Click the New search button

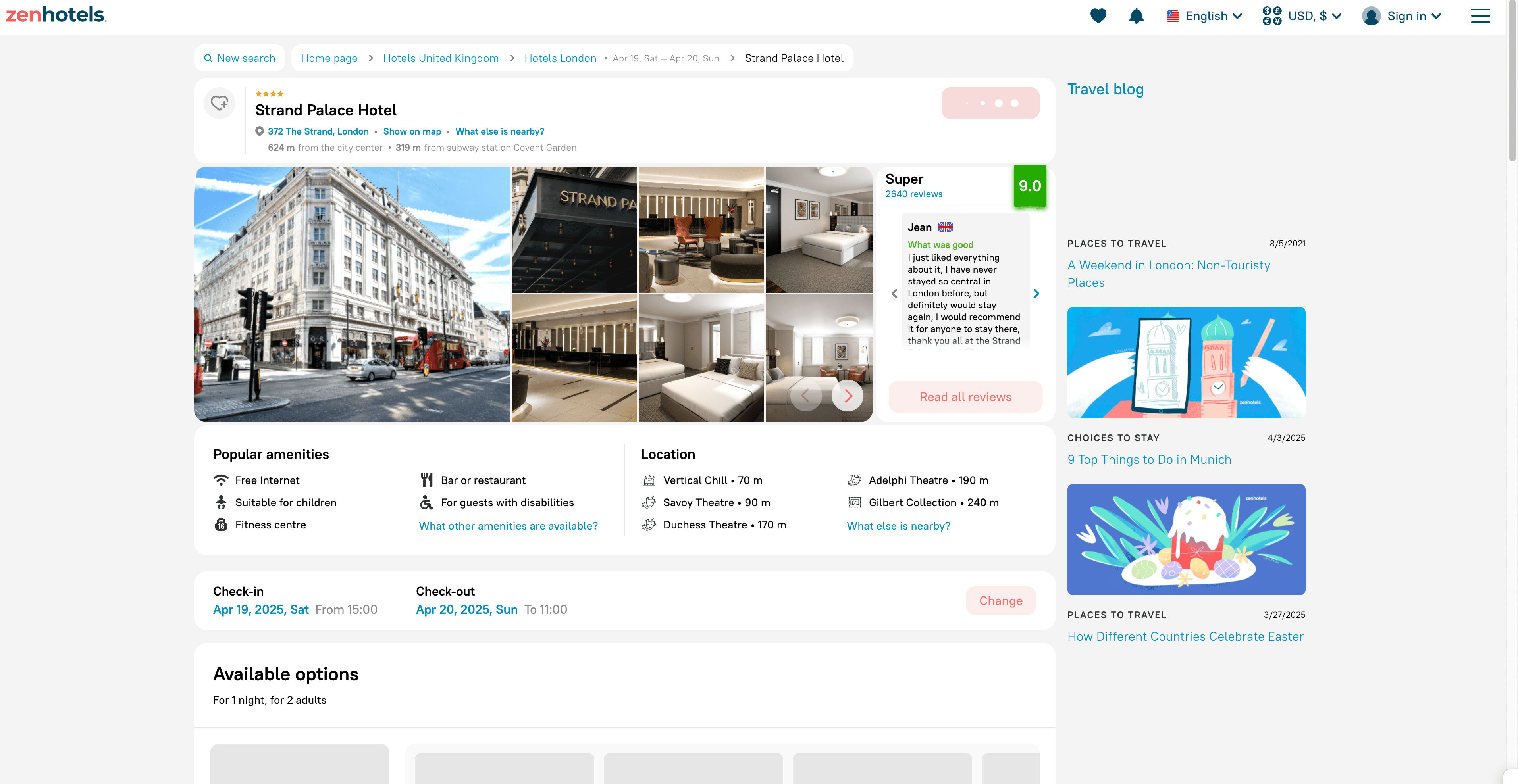[x=239, y=58]
